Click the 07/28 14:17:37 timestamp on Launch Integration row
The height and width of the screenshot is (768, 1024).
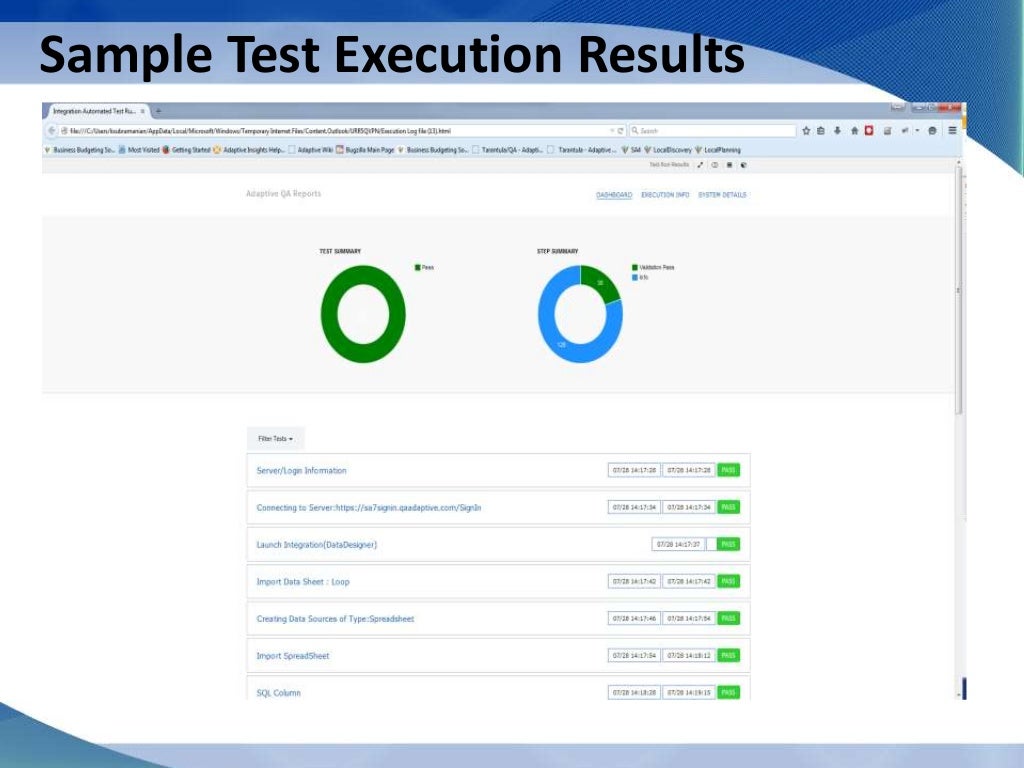point(678,544)
